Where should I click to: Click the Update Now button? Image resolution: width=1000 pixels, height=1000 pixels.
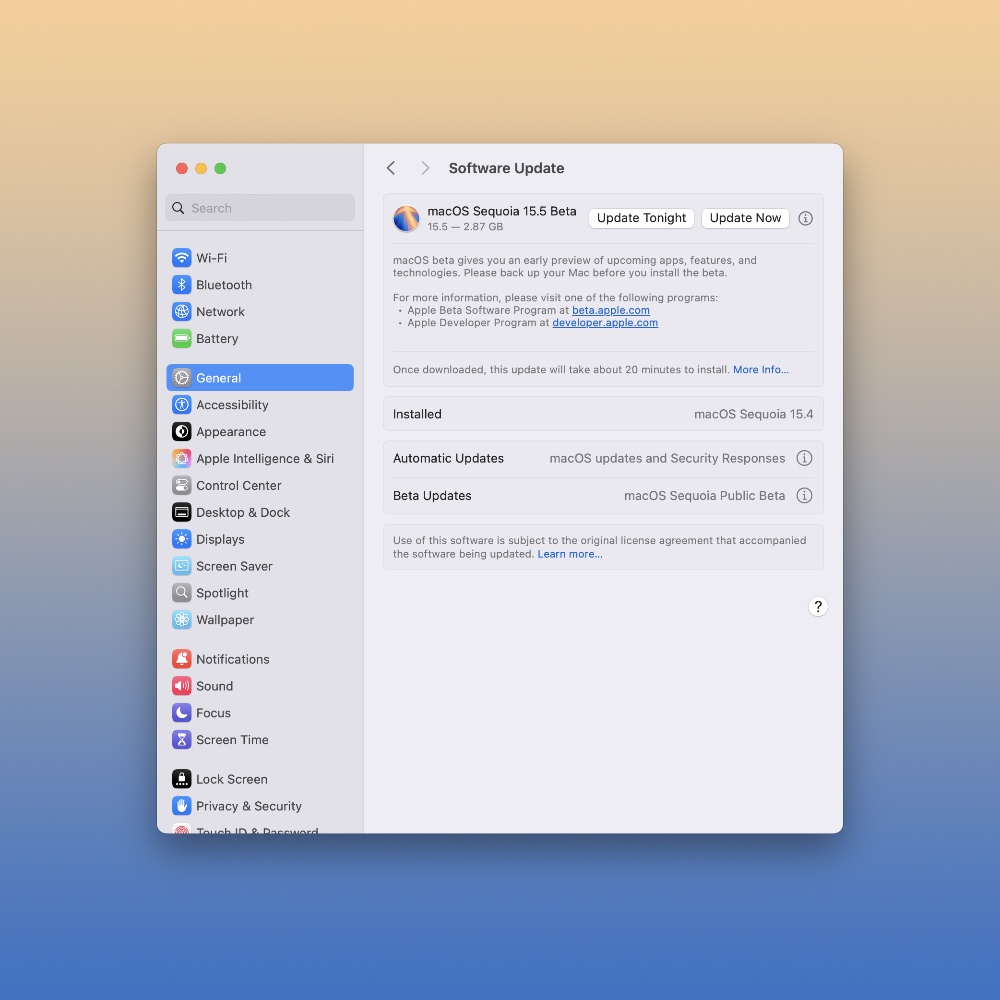(x=745, y=218)
